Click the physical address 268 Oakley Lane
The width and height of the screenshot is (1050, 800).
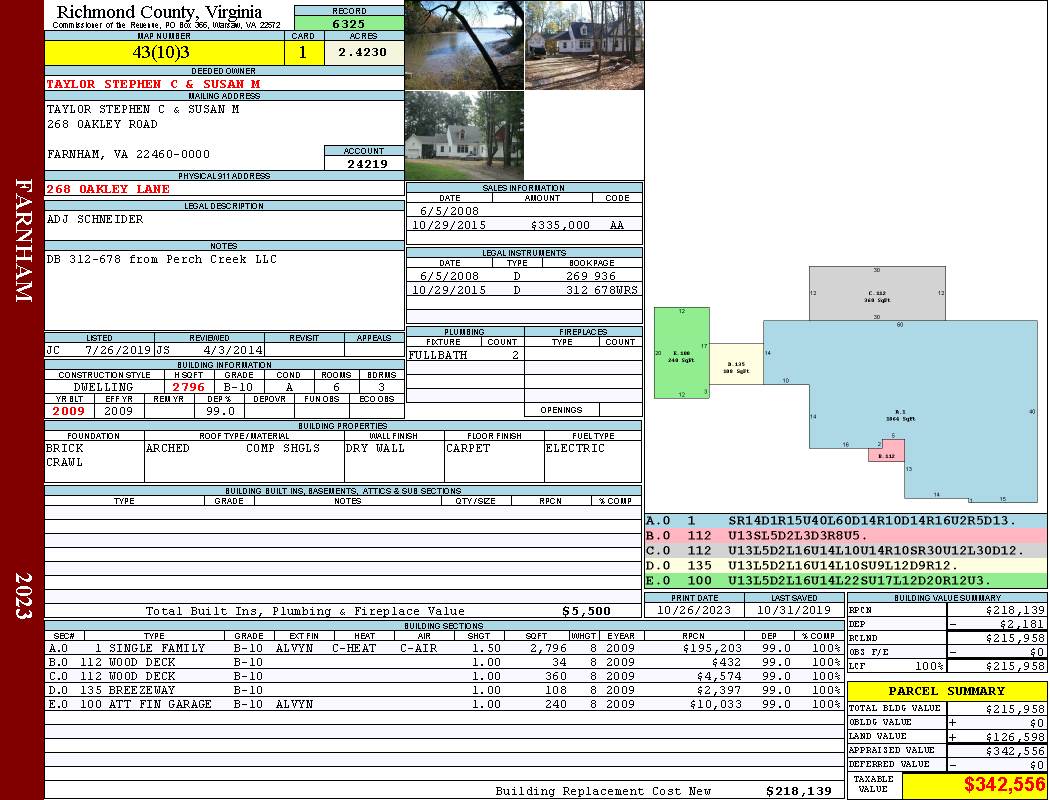(x=108, y=189)
